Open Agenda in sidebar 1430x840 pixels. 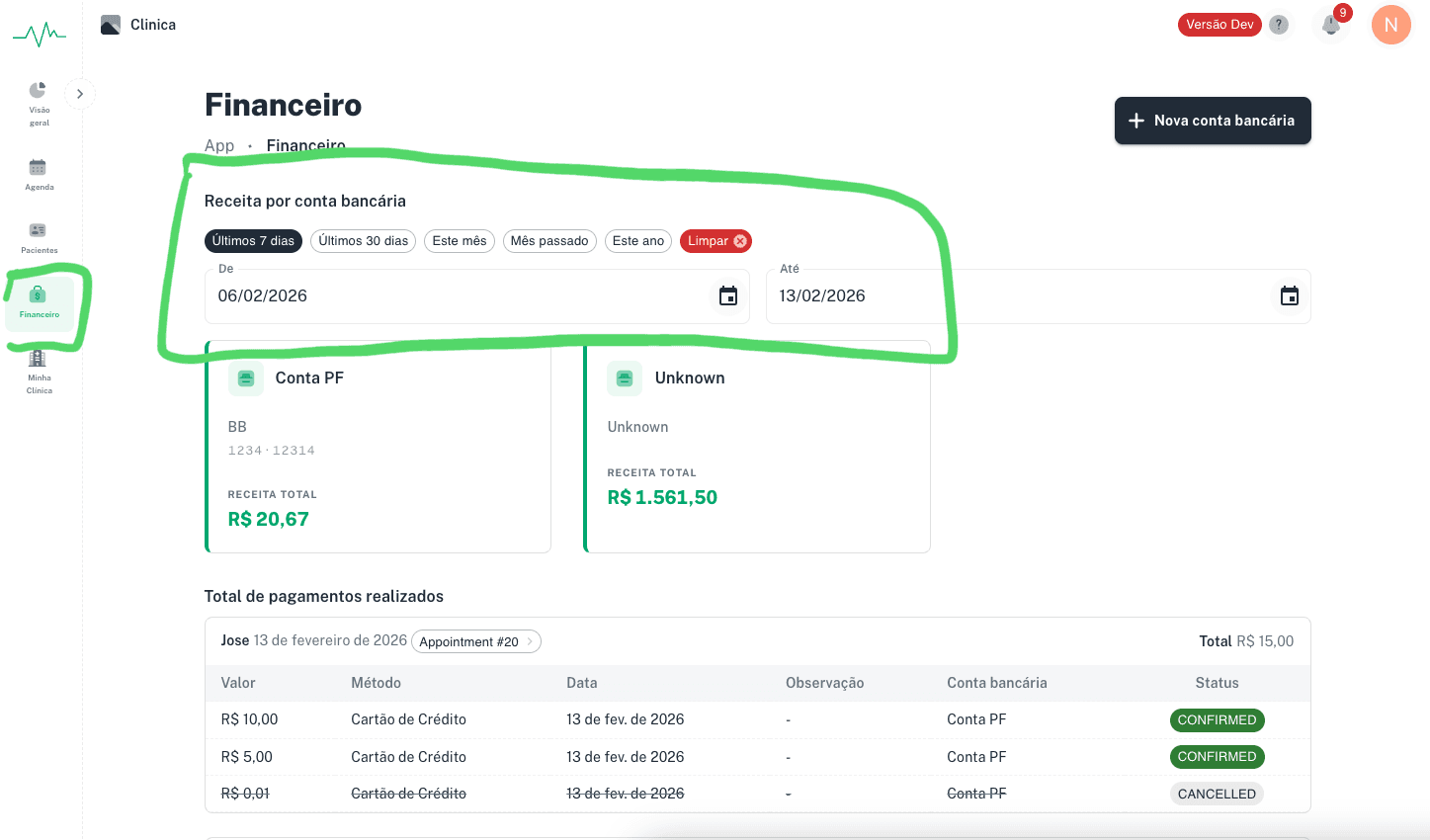pyautogui.click(x=39, y=174)
